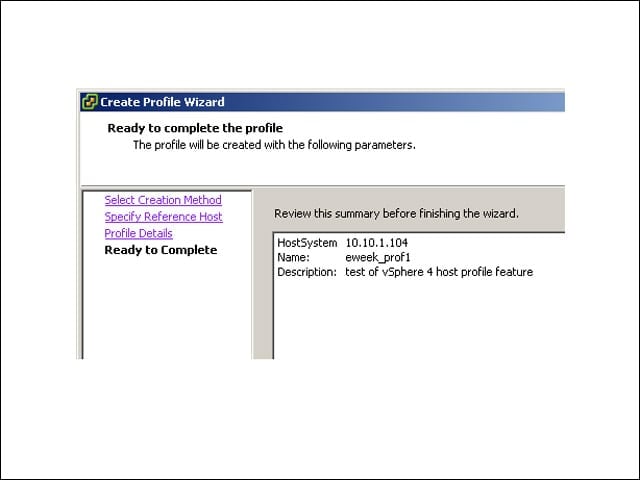
Task: Click the host IP value 10.10.1.104
Action: coord(376,243)
